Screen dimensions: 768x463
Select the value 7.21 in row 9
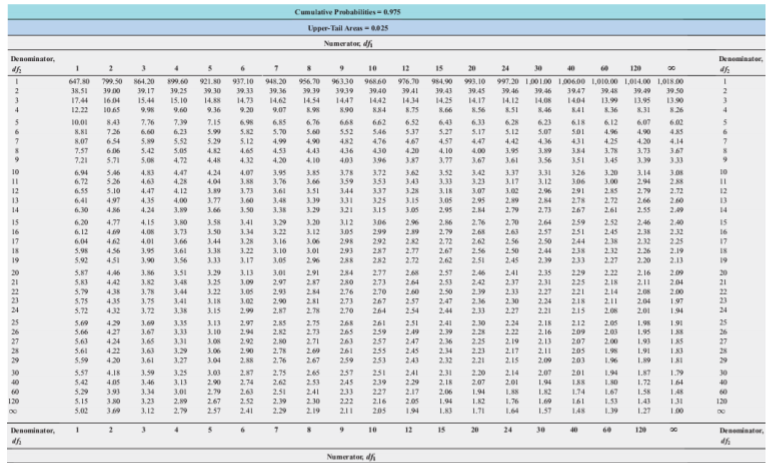click(81, 160)
